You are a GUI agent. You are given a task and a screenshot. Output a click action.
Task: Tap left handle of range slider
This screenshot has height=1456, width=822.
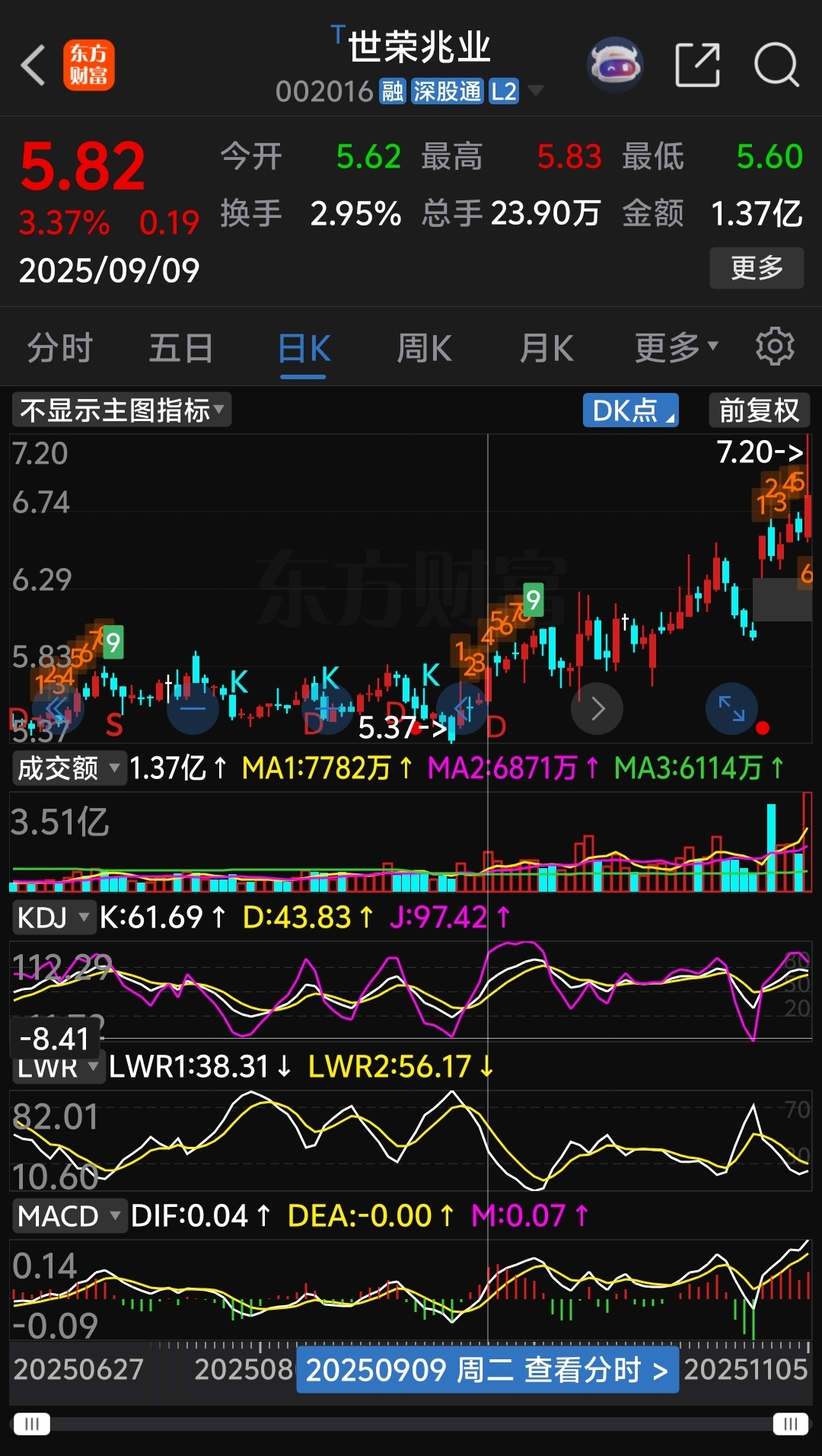[32, 1423]
